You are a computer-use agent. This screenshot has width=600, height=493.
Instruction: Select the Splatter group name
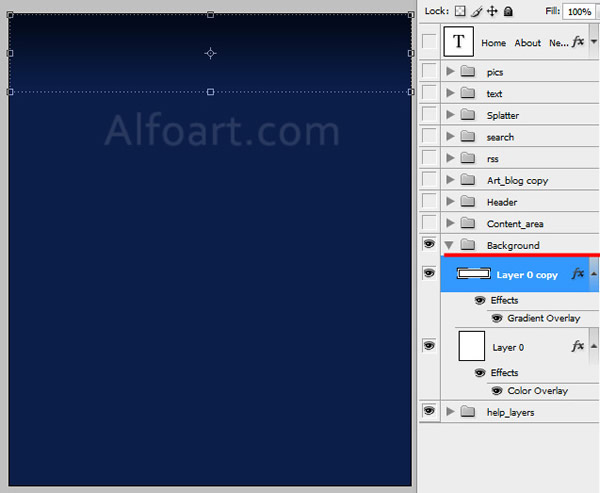pyautogui.click(x=503, y=115)
